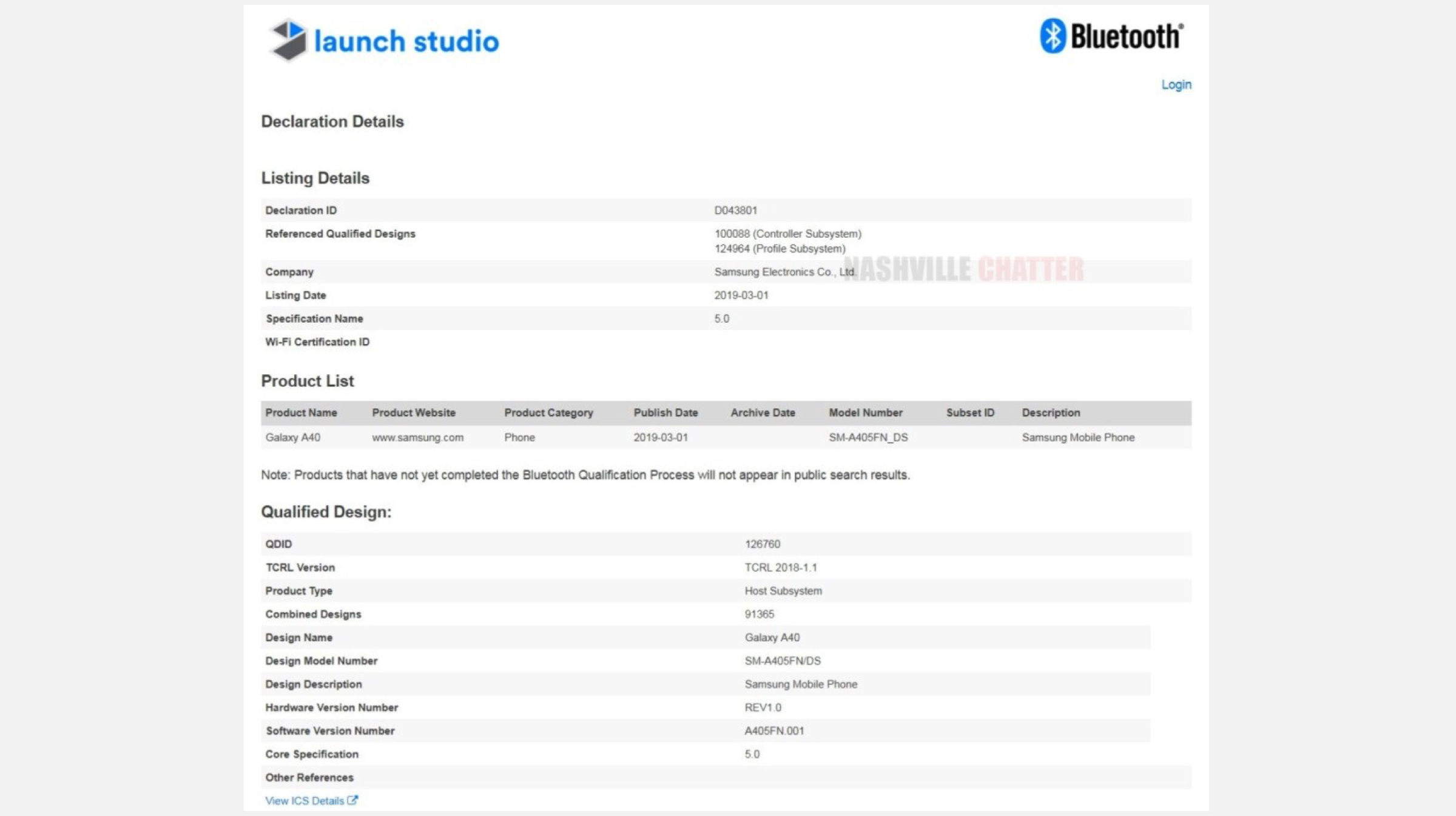
Task: Click the Model Number column header
Action: tap(865, 413)
